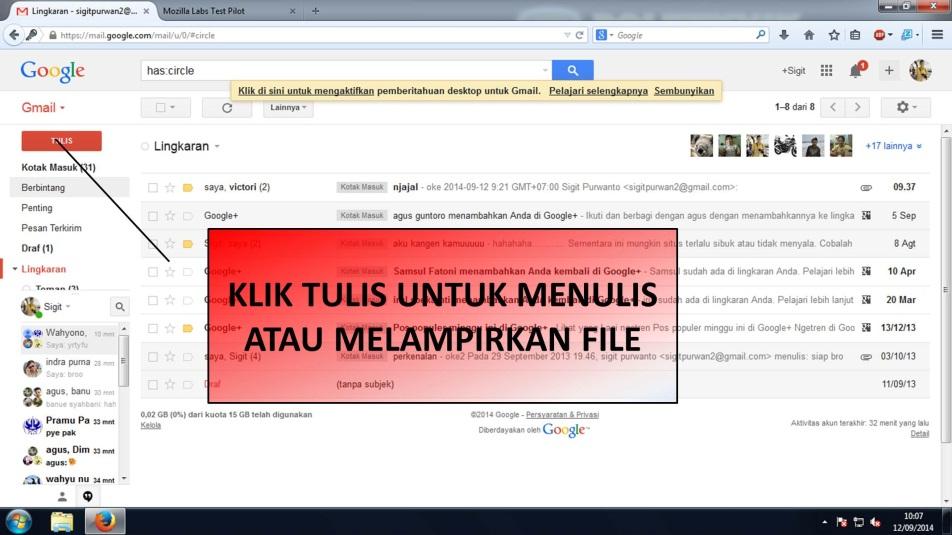Open the notifications bell

(856, 70)
